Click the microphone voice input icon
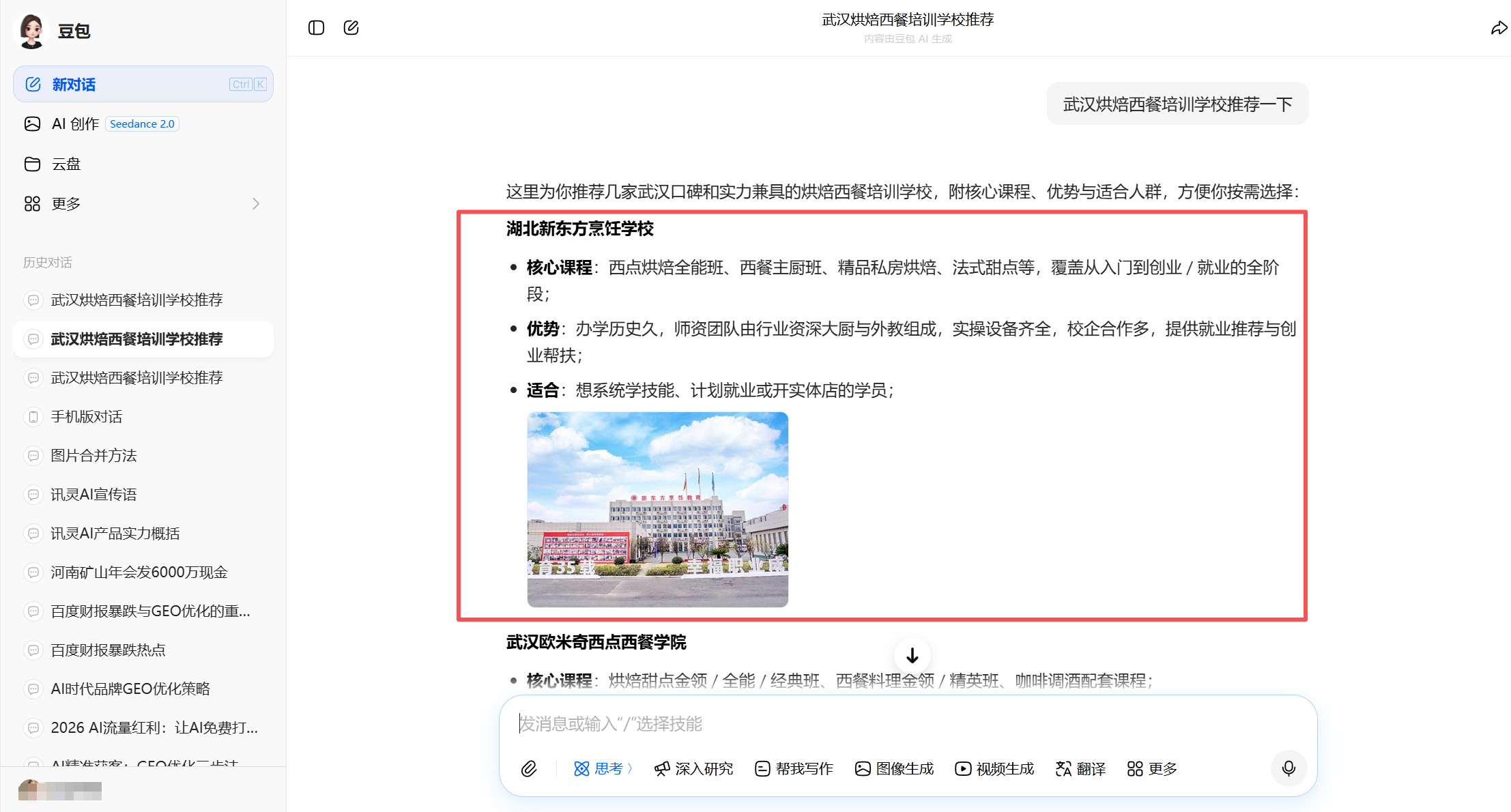The image size is (1511, 812). (x=1288, y=768)
